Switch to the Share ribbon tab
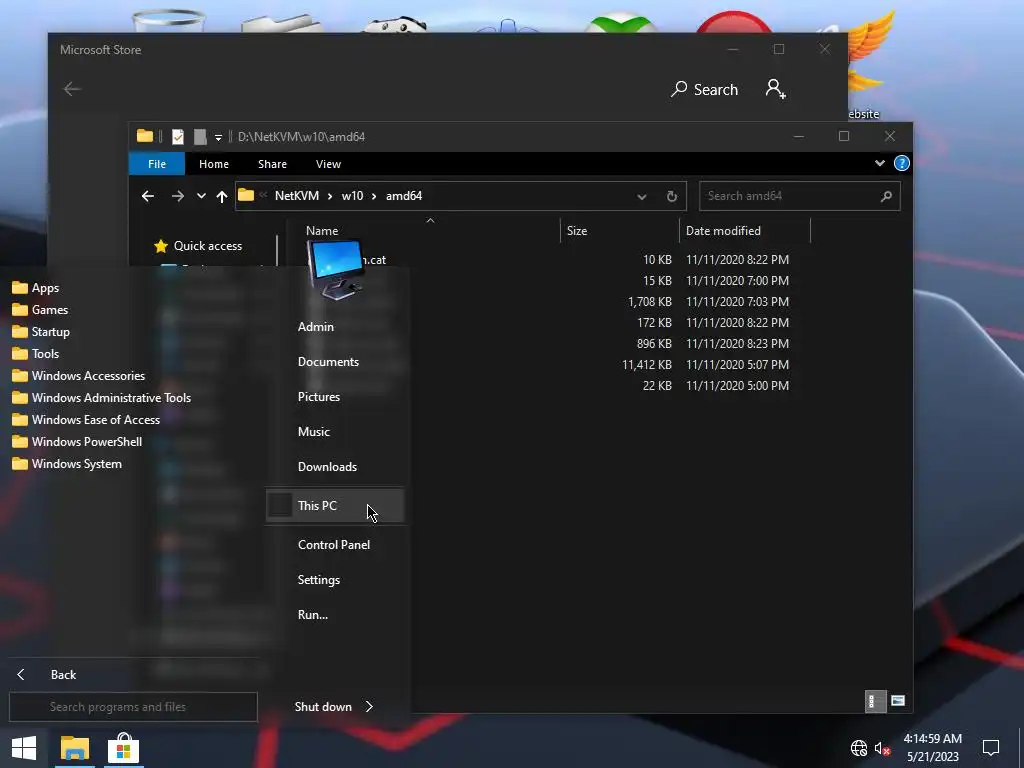Viewport: 1024px width, 768px height. click(272, 164)
